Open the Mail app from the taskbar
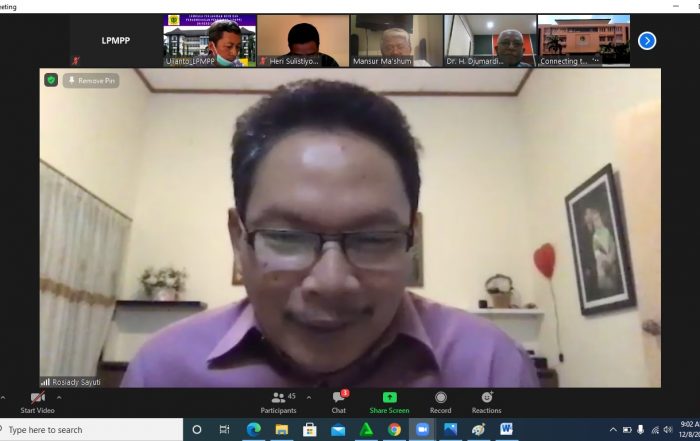 (338, 430)
